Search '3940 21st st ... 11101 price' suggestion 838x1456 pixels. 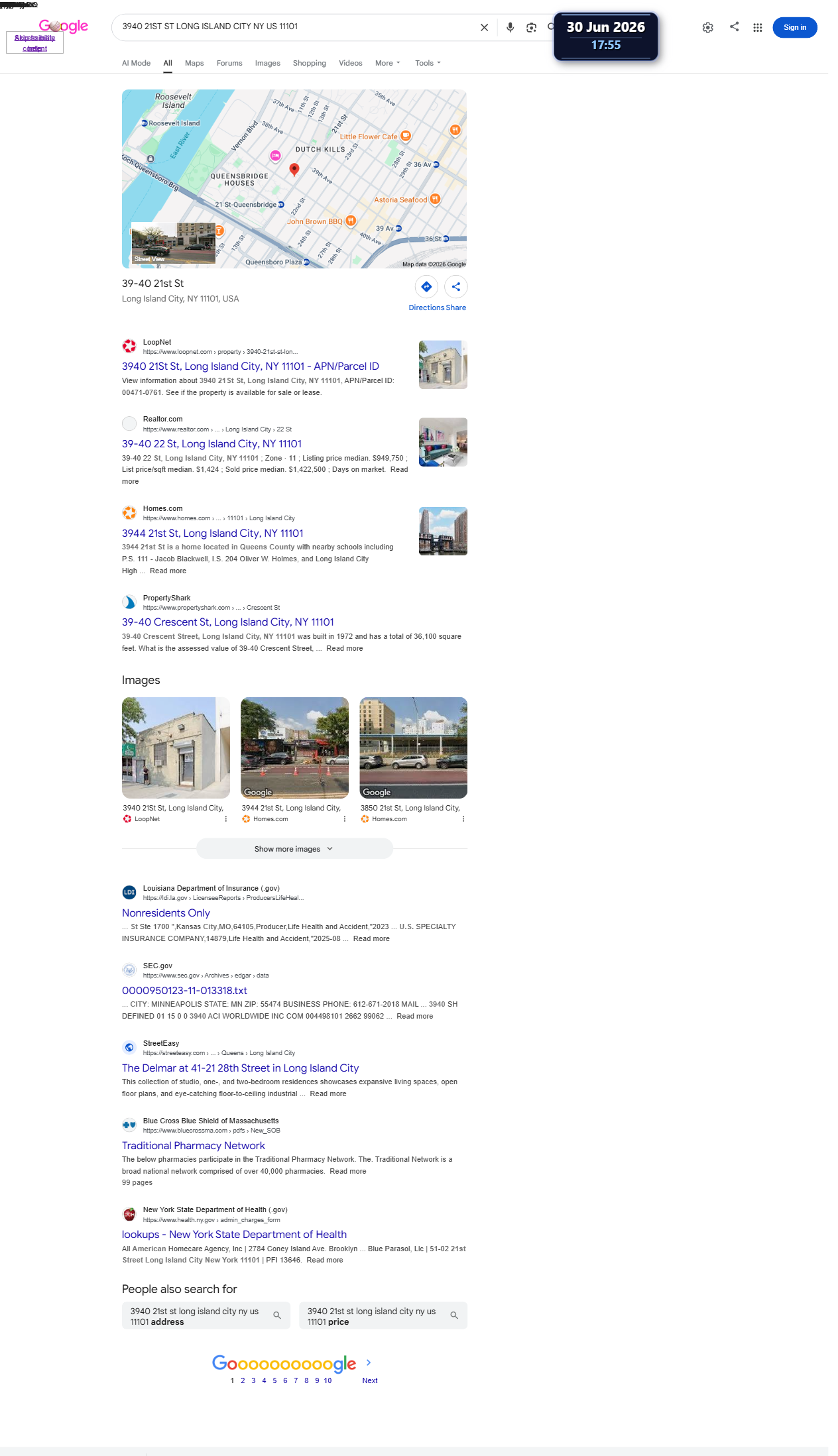click(x=383, y=1316)
